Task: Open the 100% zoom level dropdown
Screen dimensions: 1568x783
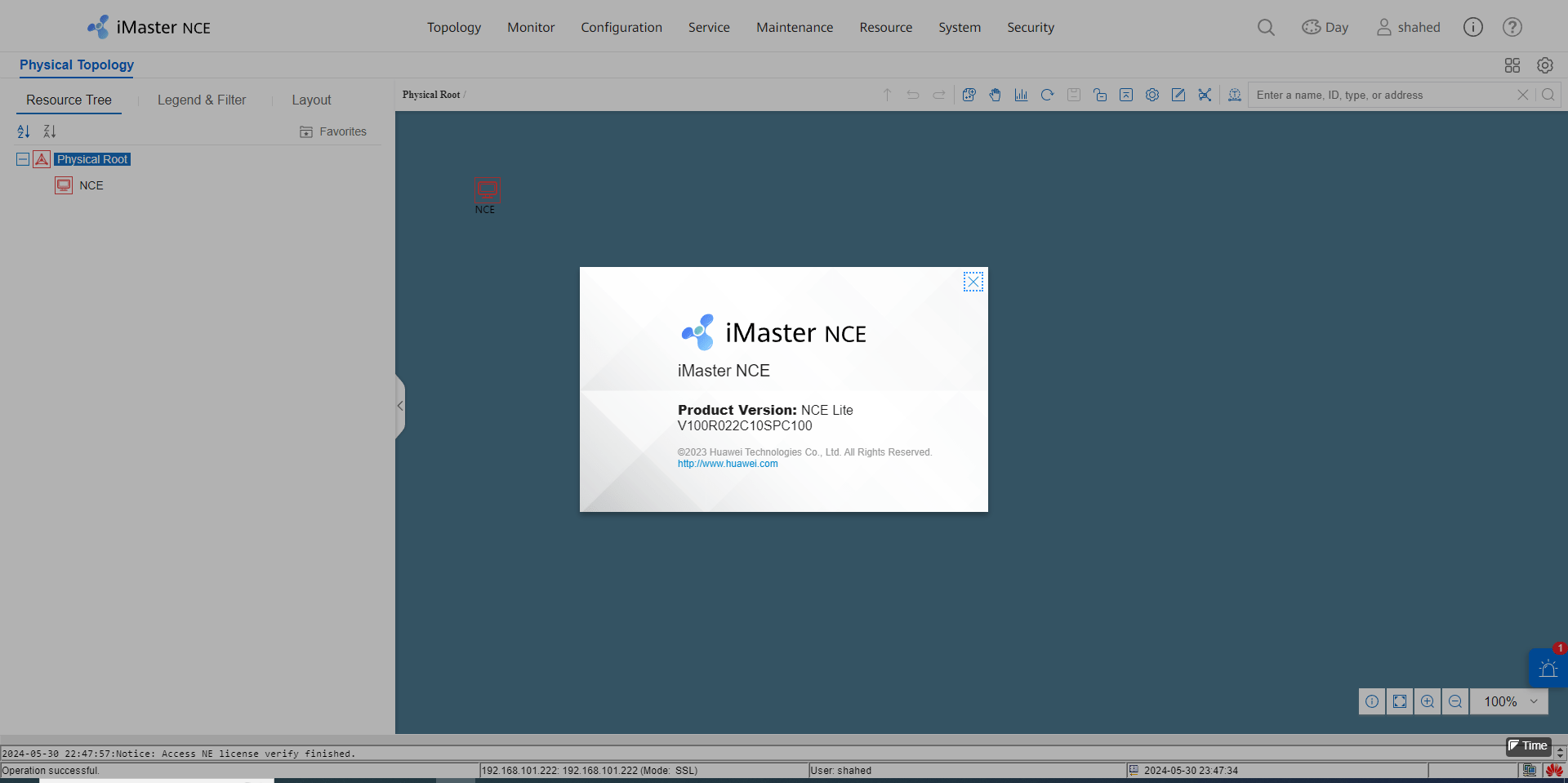Action: click(x=1509, y=701)
